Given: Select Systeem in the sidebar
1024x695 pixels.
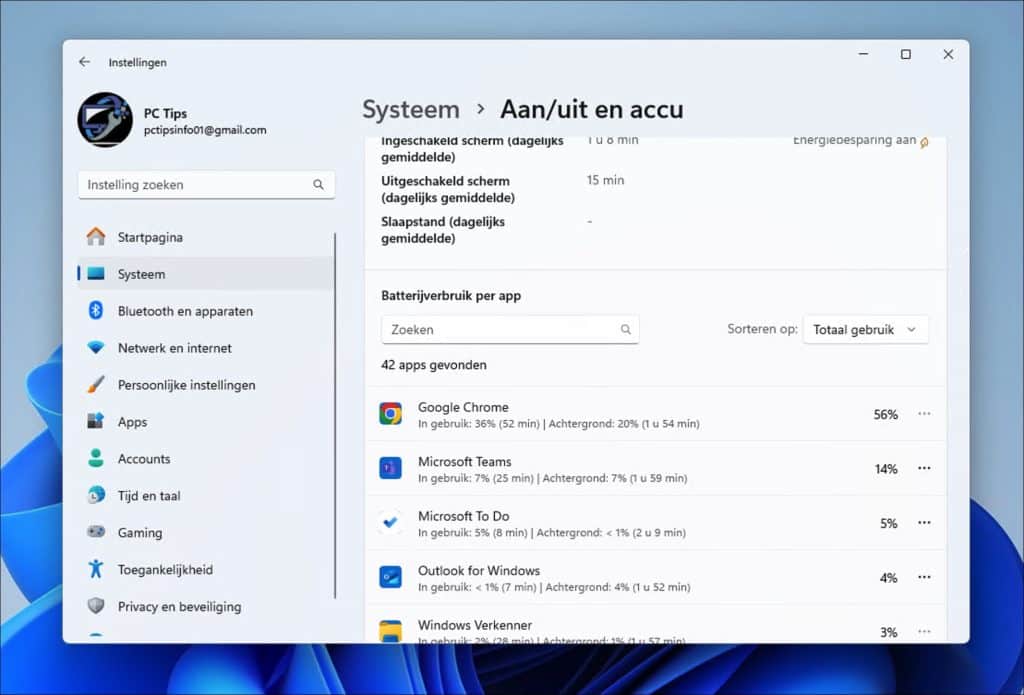Looking at the screenshot, I should coord(206,274).
